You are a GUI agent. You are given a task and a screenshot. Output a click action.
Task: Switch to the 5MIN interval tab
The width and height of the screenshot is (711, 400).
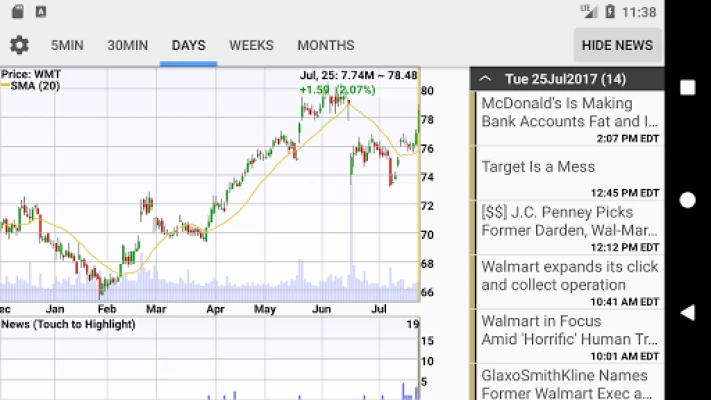(x=67, y=45)
